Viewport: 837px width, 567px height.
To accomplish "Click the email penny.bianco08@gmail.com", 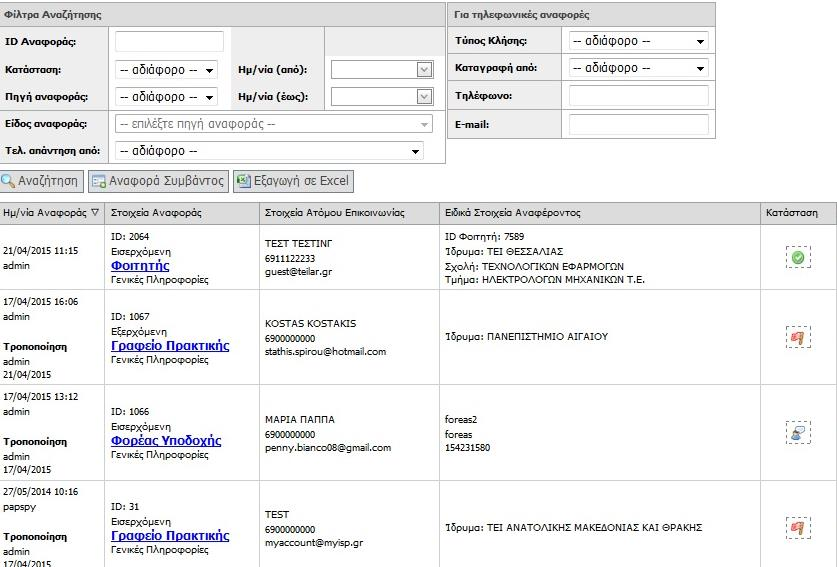I will (328, 448).
